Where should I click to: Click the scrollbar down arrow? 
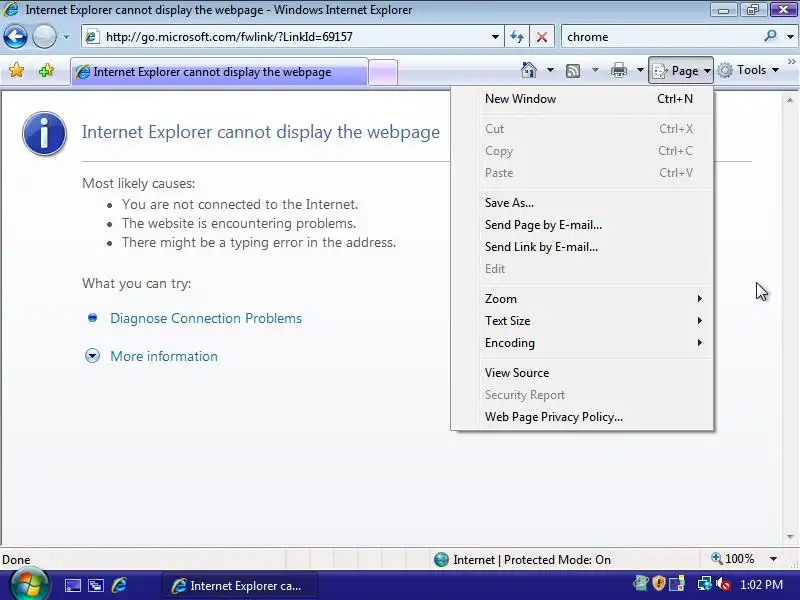[x=790, y=537]
